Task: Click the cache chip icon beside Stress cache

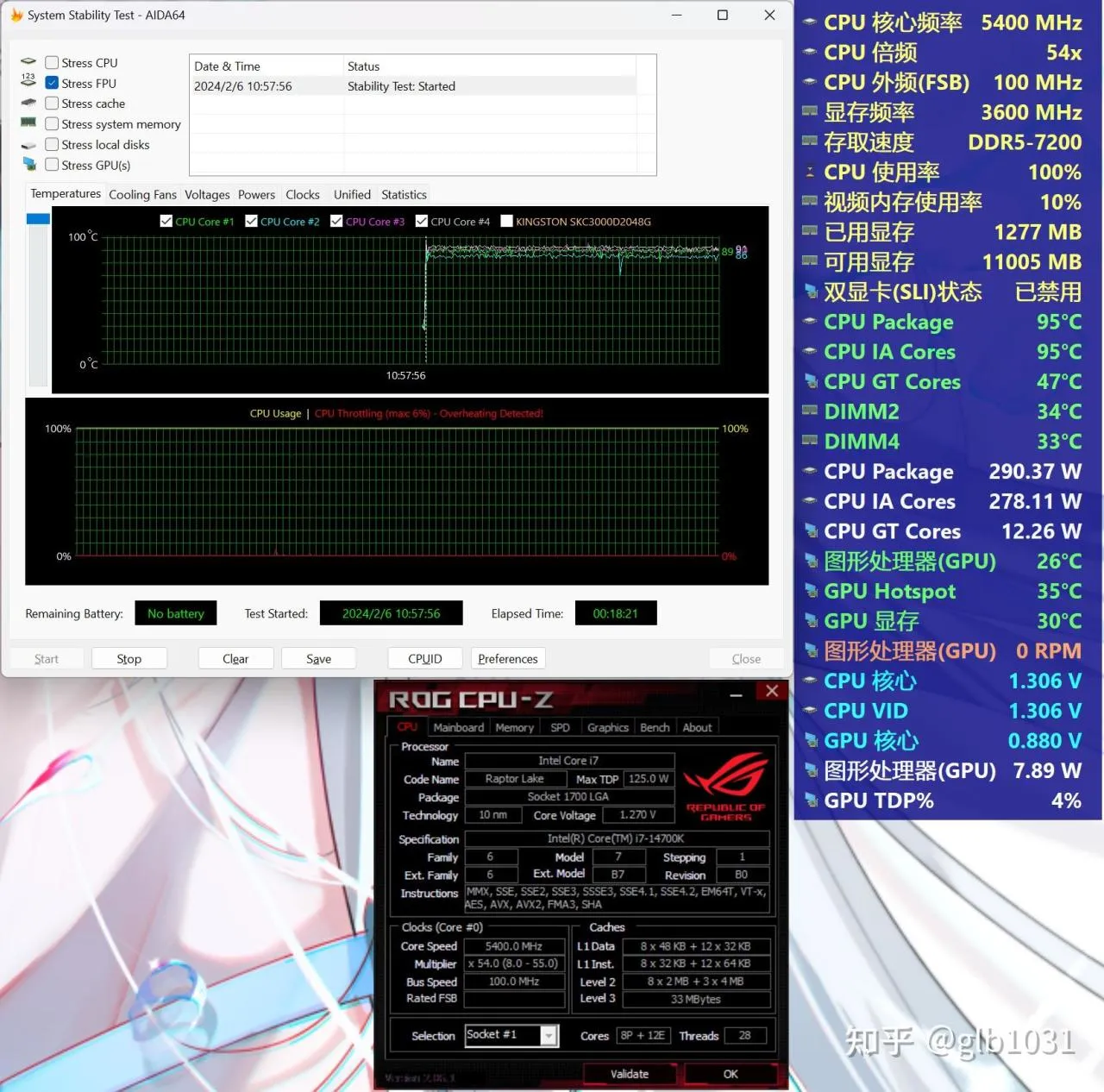Action: (x=28, y=103)
